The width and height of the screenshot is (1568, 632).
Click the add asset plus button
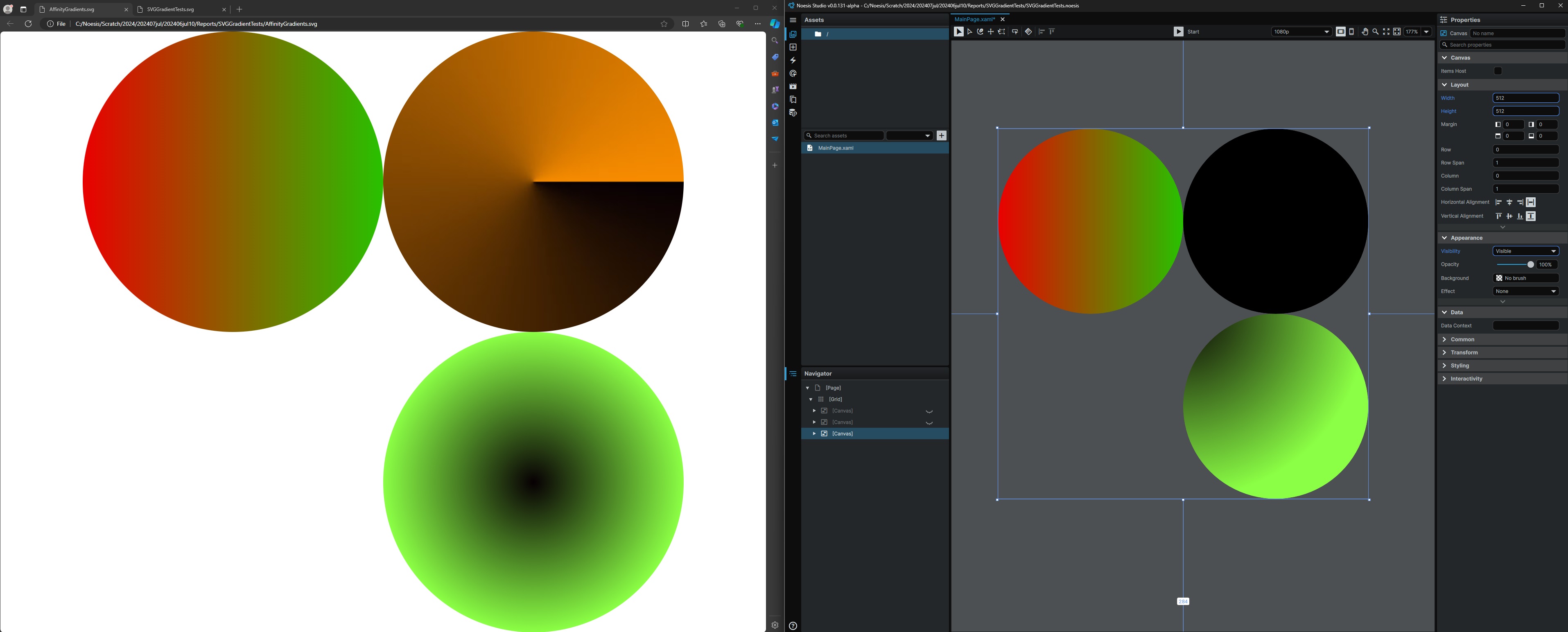941,136
